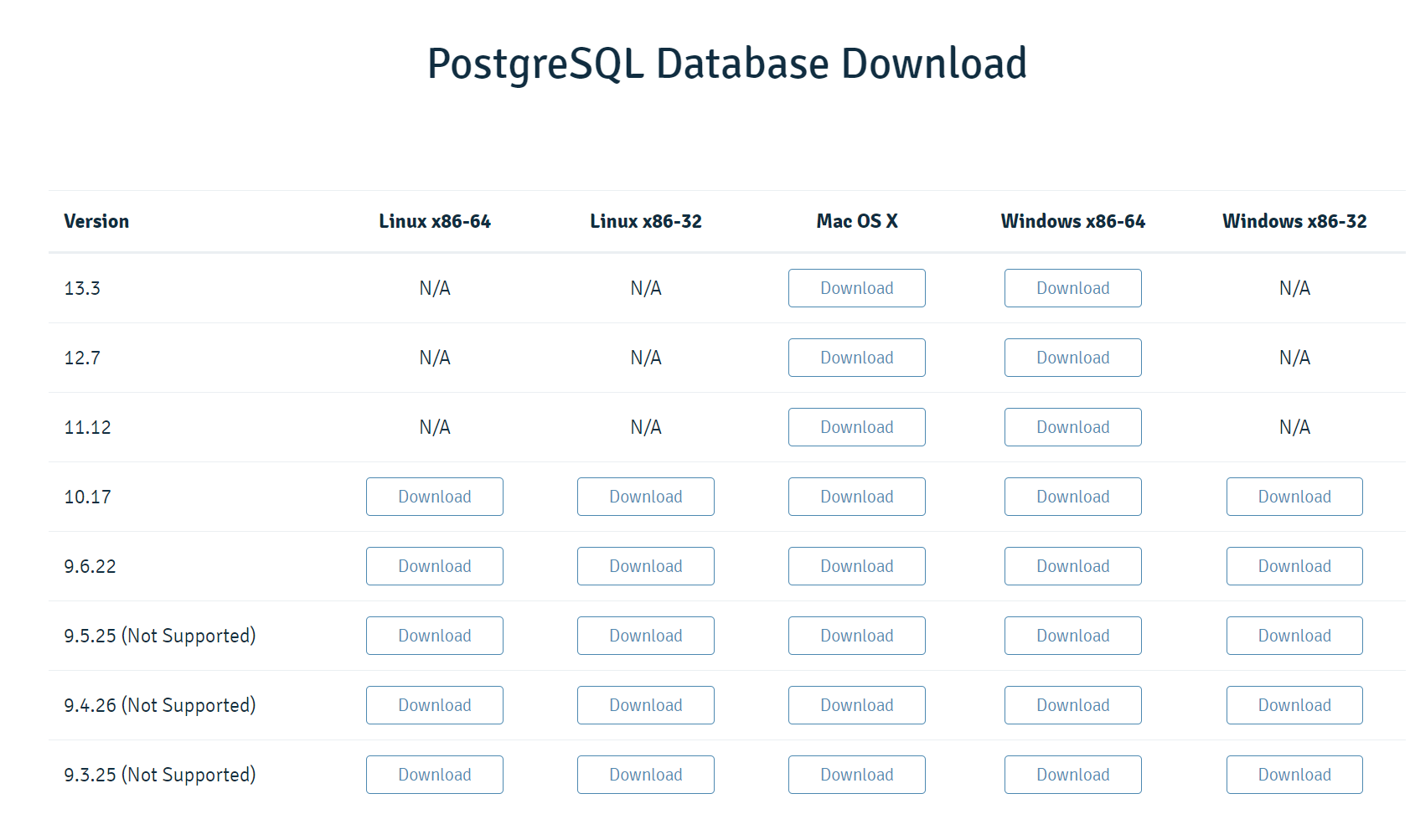Click the Mac OS X column header
Image resolution: width=1410 pixels, height=840 pixels.
856,221
